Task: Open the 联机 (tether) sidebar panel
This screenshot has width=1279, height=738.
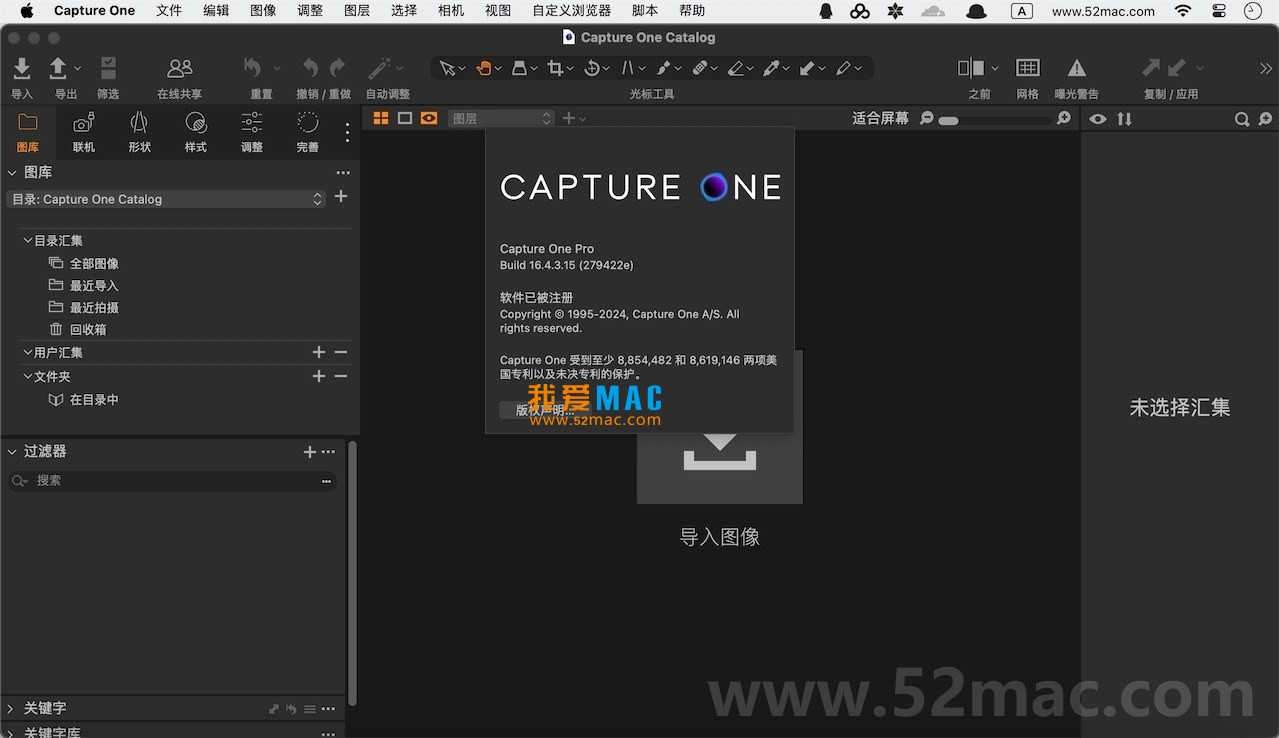Action: pyautogui.click(x=83, y=130)
